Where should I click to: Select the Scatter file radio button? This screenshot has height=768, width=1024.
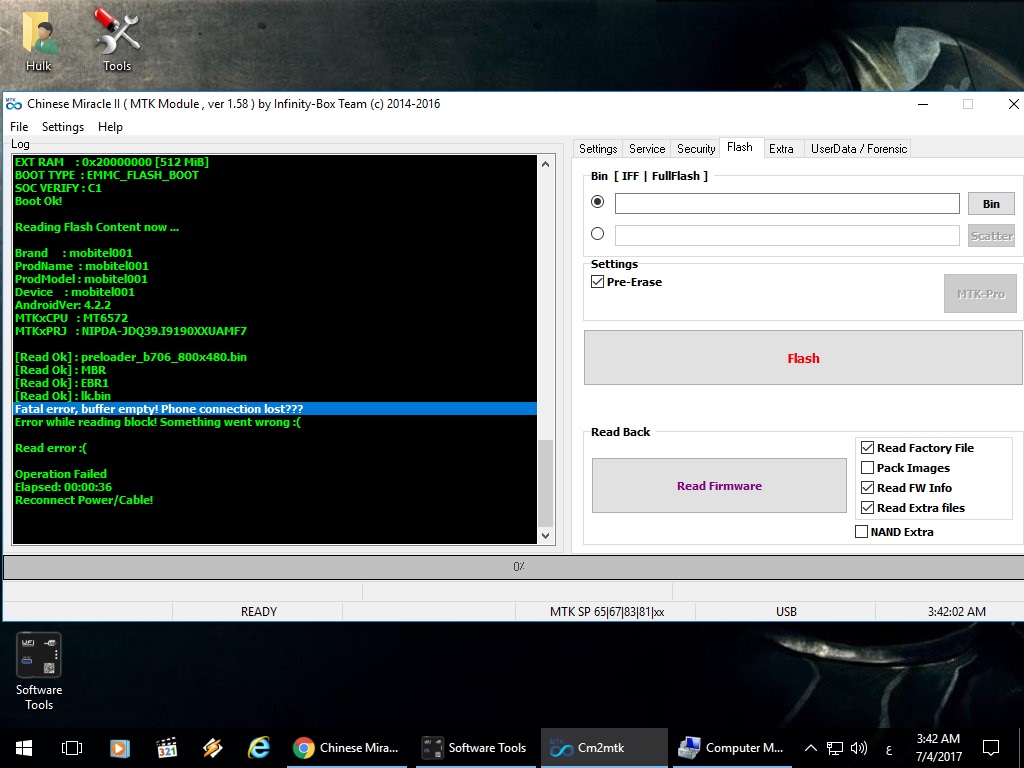click(597, 234)
